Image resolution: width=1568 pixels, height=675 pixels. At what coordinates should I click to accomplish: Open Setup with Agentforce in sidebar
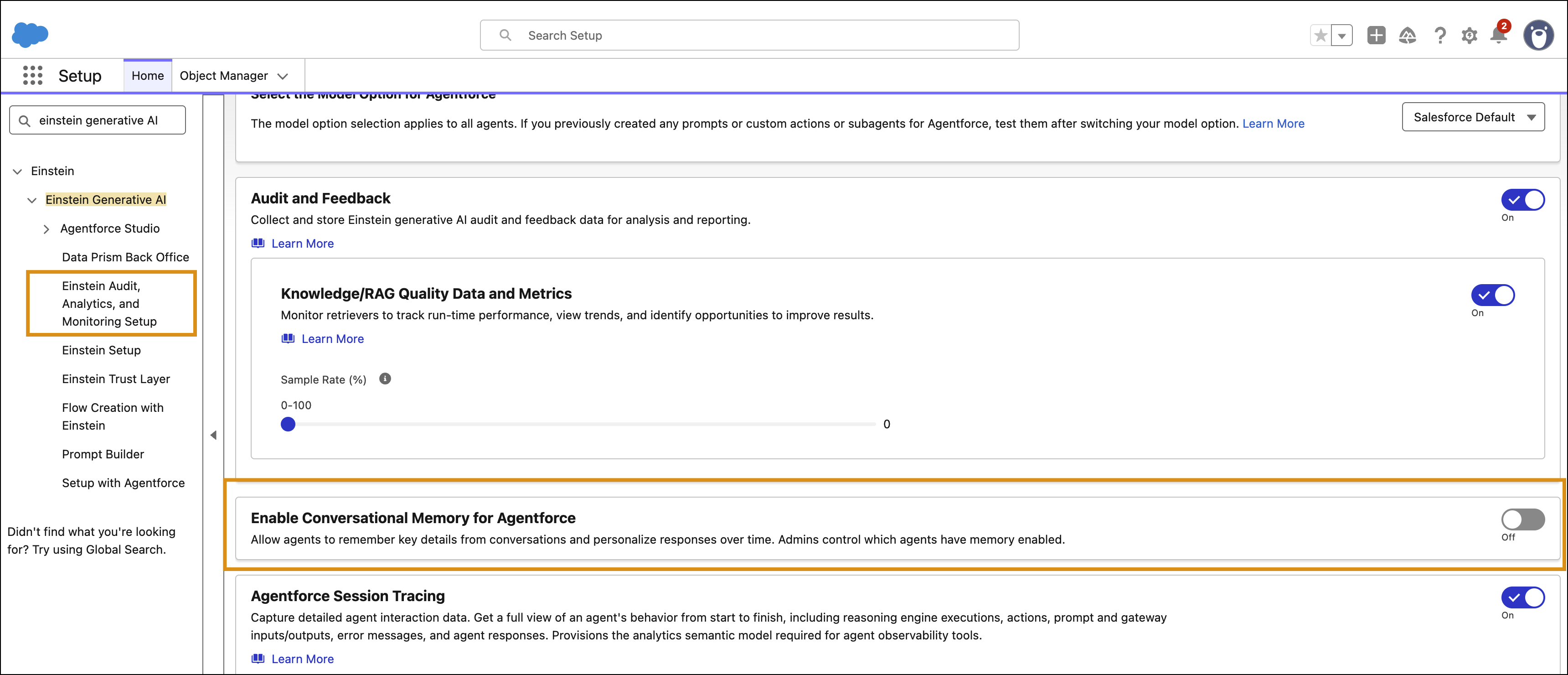124,483
